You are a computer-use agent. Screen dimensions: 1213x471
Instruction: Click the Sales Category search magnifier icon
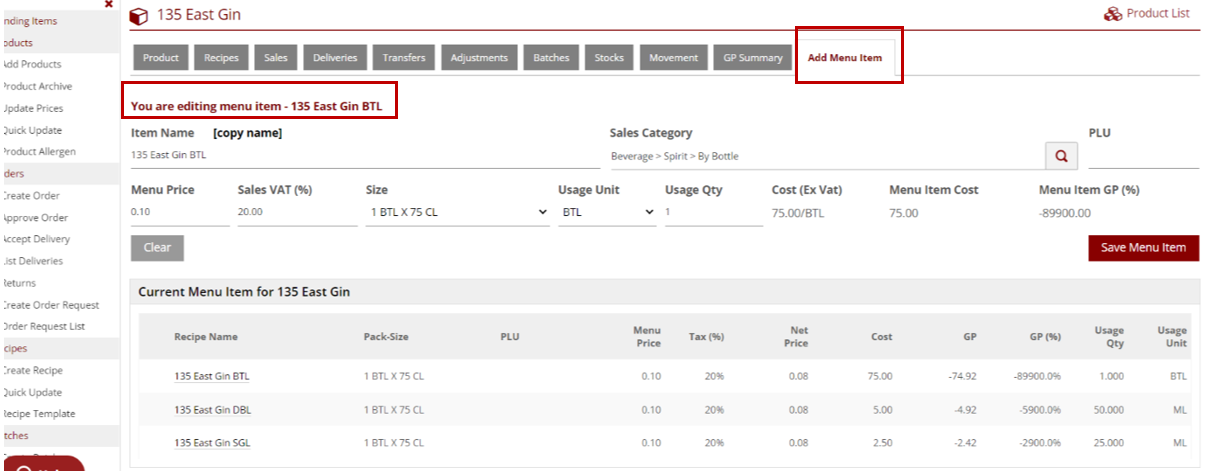(1061, 156)
